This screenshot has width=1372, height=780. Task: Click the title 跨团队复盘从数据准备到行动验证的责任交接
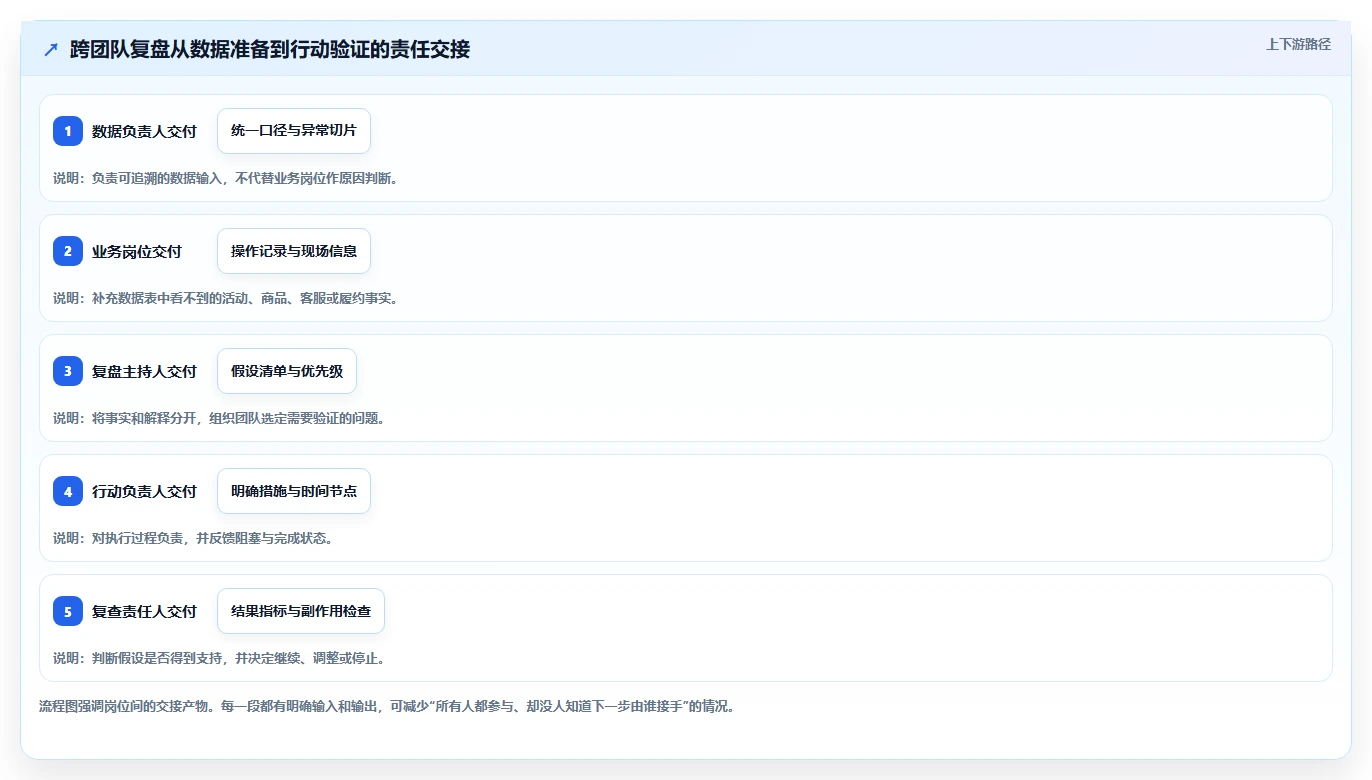(270, 49)
